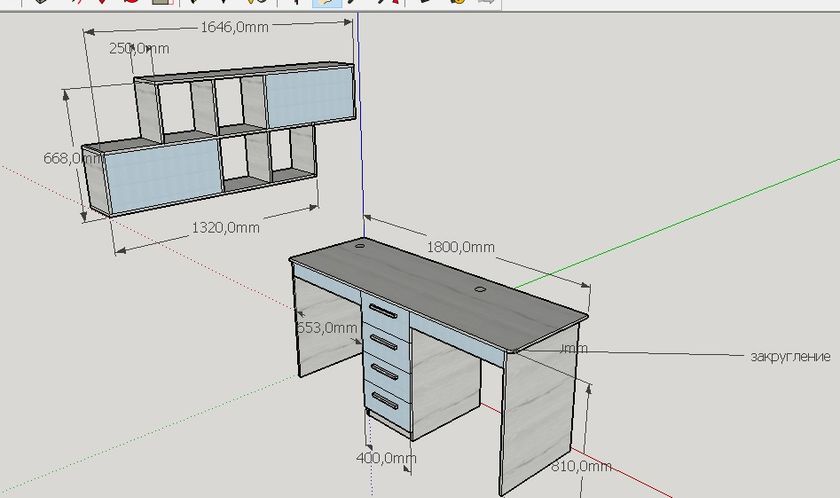Viewport: 840px width, 498px height.
Task: Select the 668,0mm height dimension text
Action: click(x=62, y=158)
